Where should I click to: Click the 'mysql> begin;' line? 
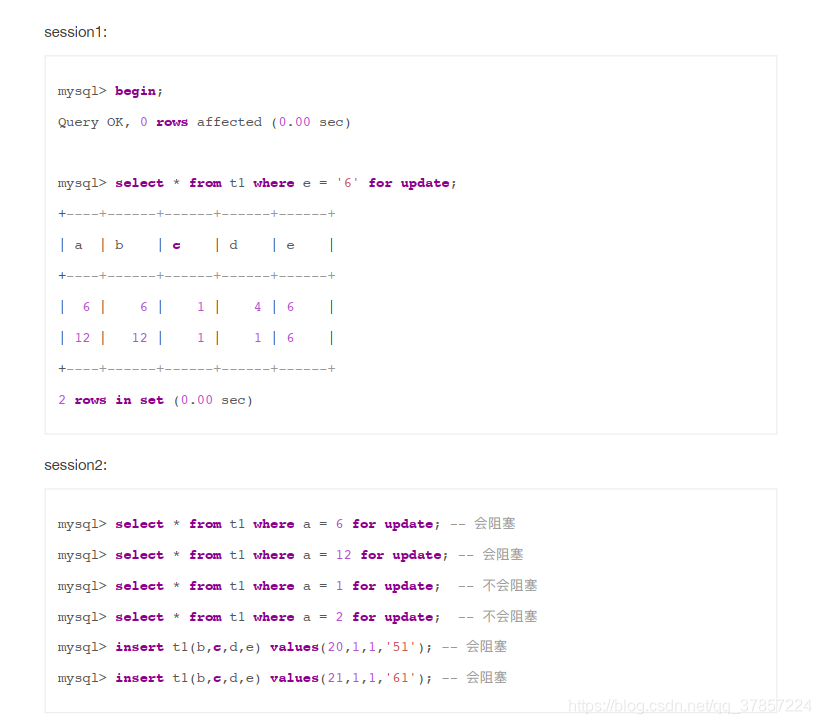[110, 91]
